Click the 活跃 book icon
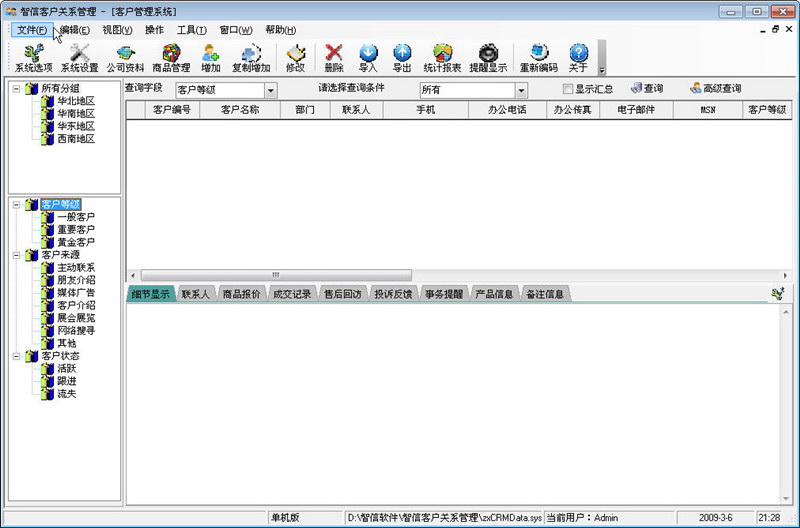The image size is (800, 528). 47,368
